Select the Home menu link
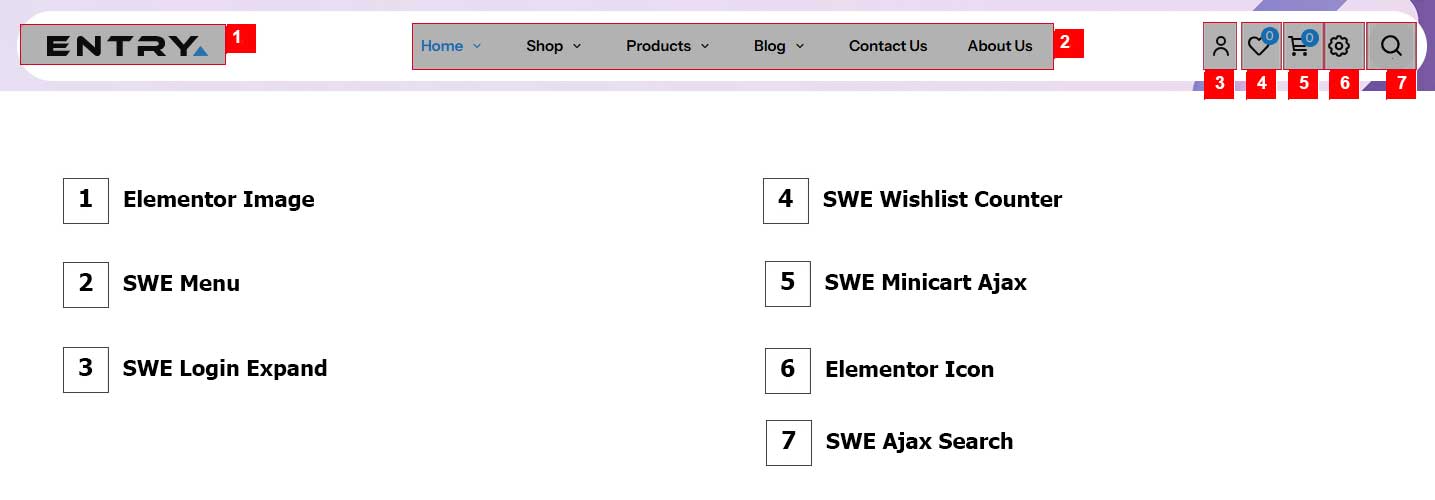This screenshot has width=1435, height=500. (x=442, y=46)
